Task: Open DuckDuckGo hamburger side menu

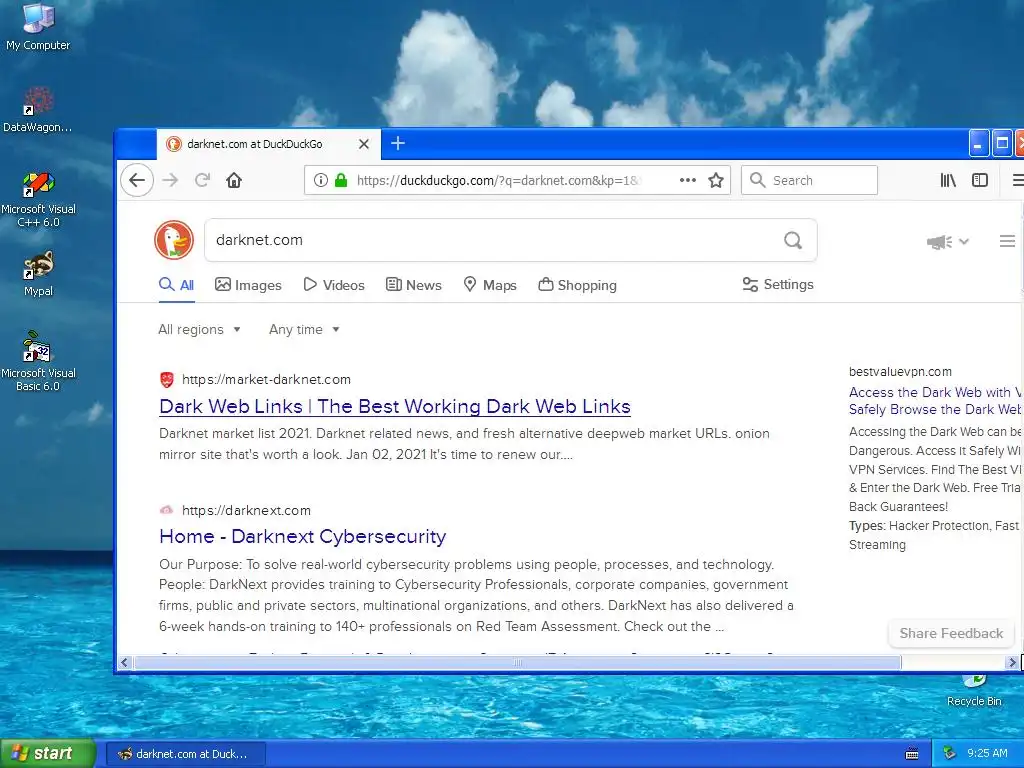Action: coord(1007,241)
